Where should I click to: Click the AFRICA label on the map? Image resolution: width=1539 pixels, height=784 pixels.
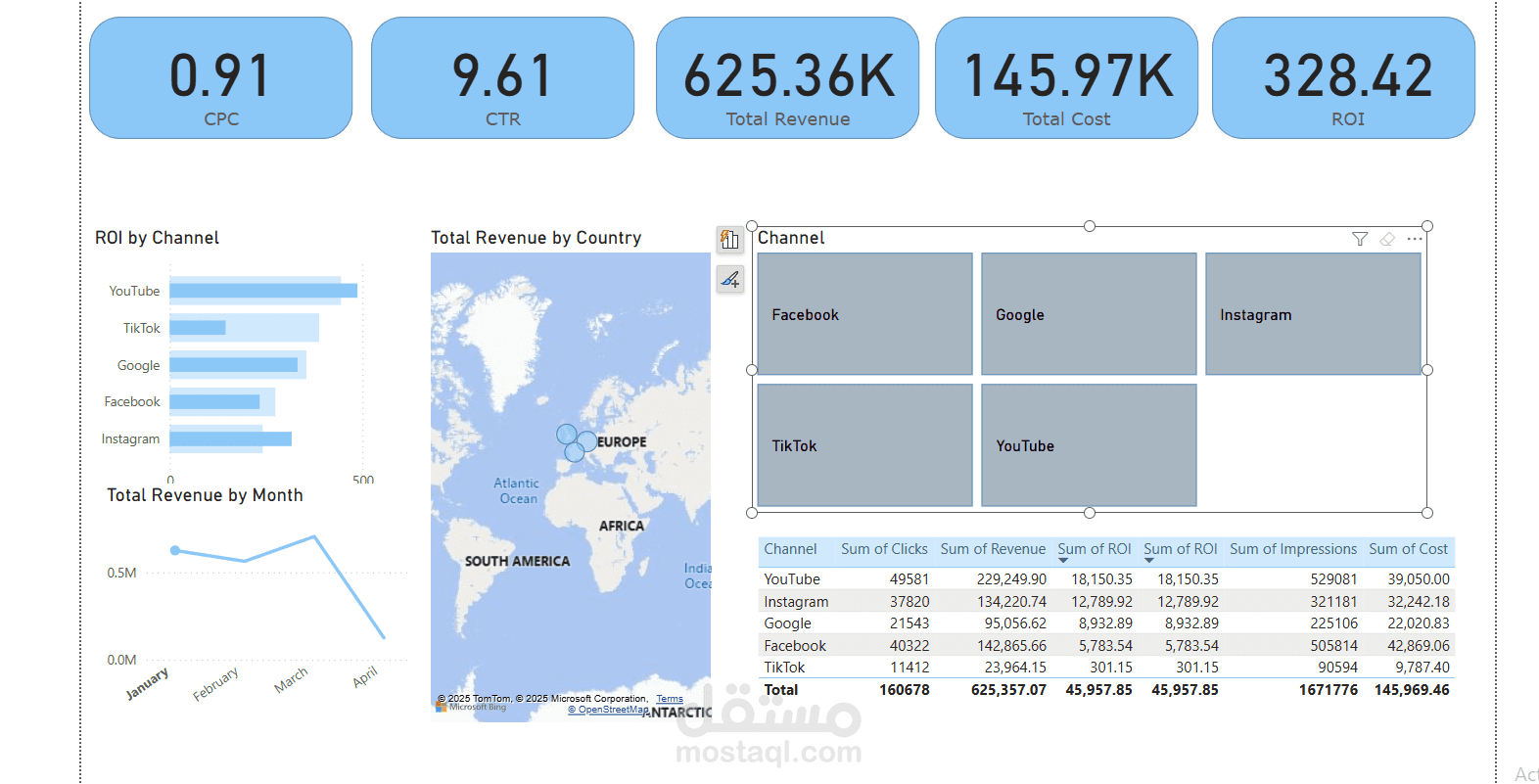622,526
